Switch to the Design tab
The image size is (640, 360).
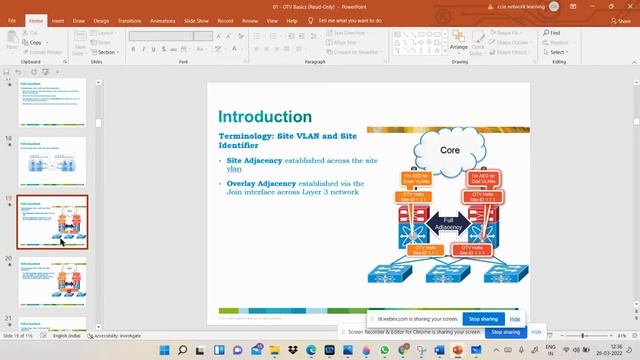point(101,20)
